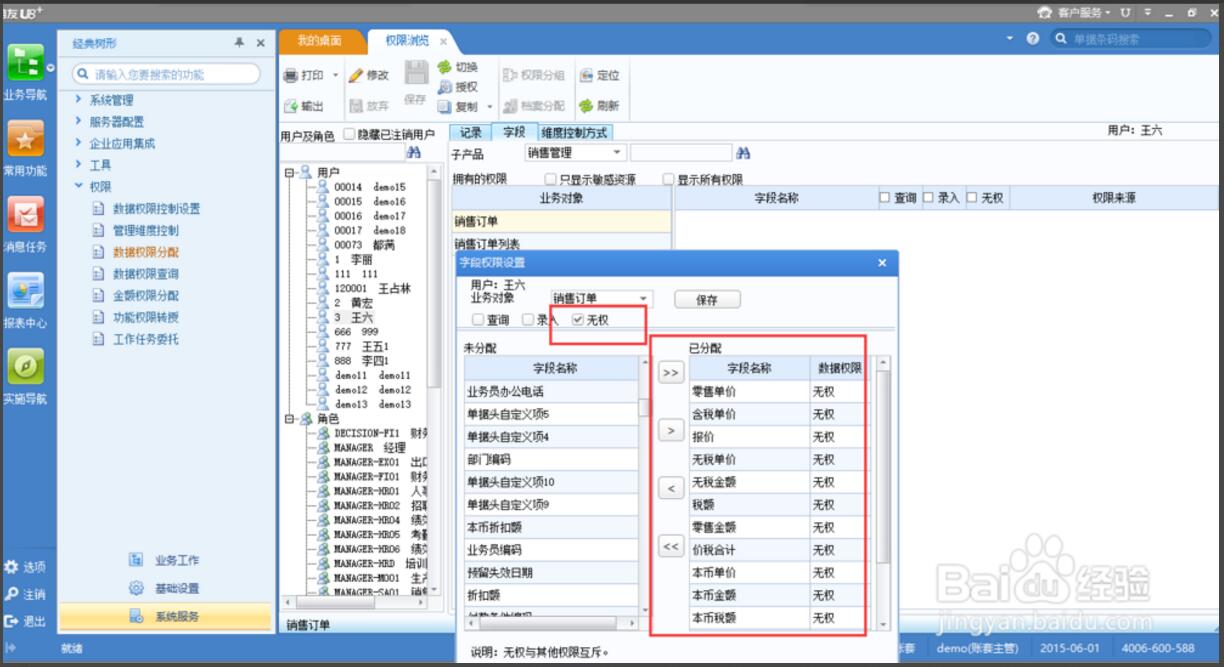Click the 保存 button in dialog
Viewport: 1224px width, 667px height.
coord(708,299)
